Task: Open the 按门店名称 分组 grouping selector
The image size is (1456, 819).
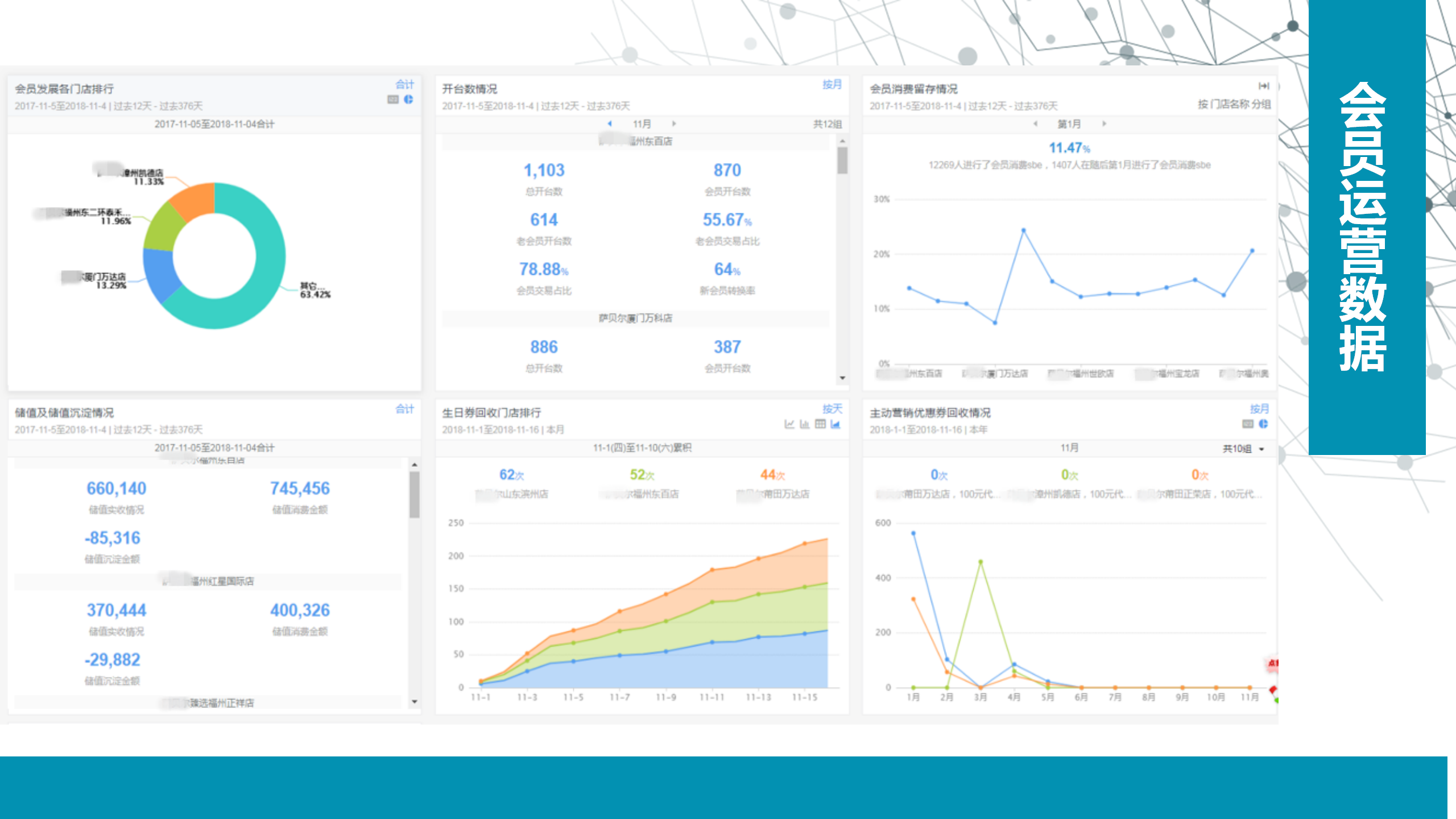Action: tap(1234, 104)
